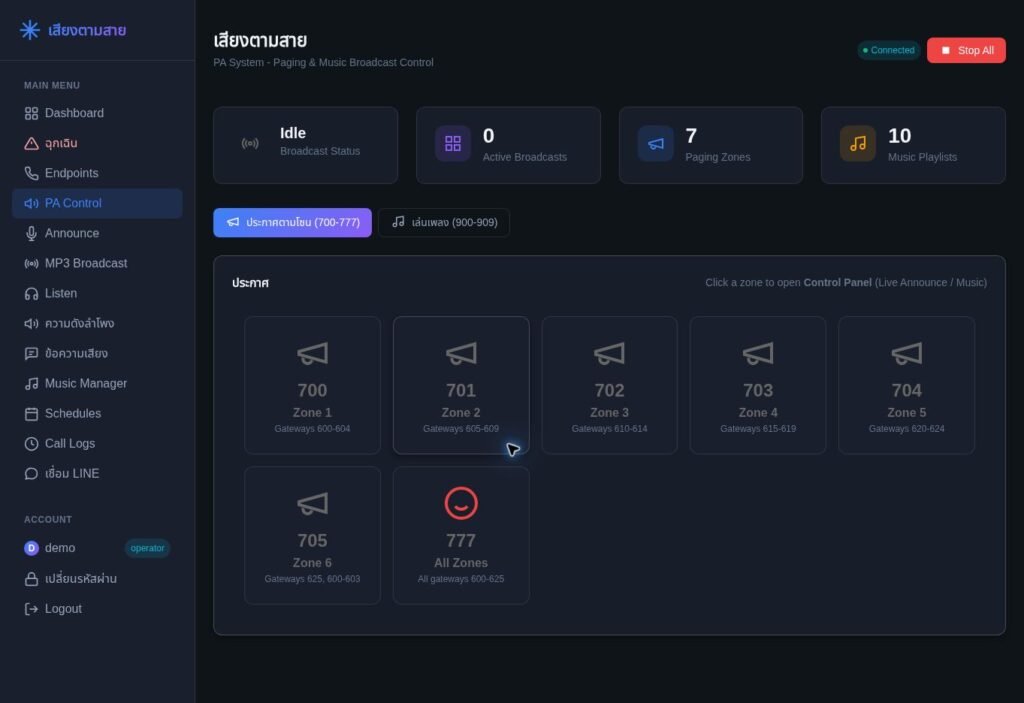Click the blue Paging Zones megaphone icon

tap(656, 144)
